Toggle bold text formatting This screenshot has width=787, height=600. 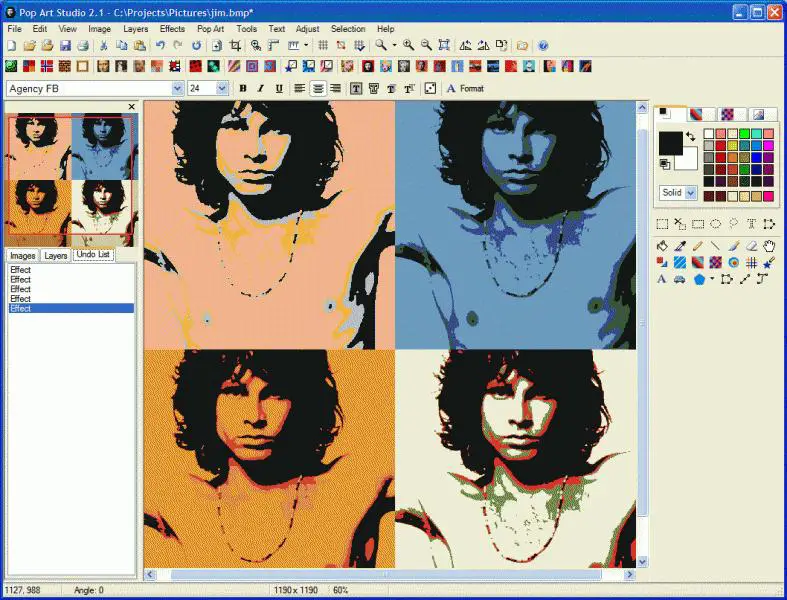(243, 88)
